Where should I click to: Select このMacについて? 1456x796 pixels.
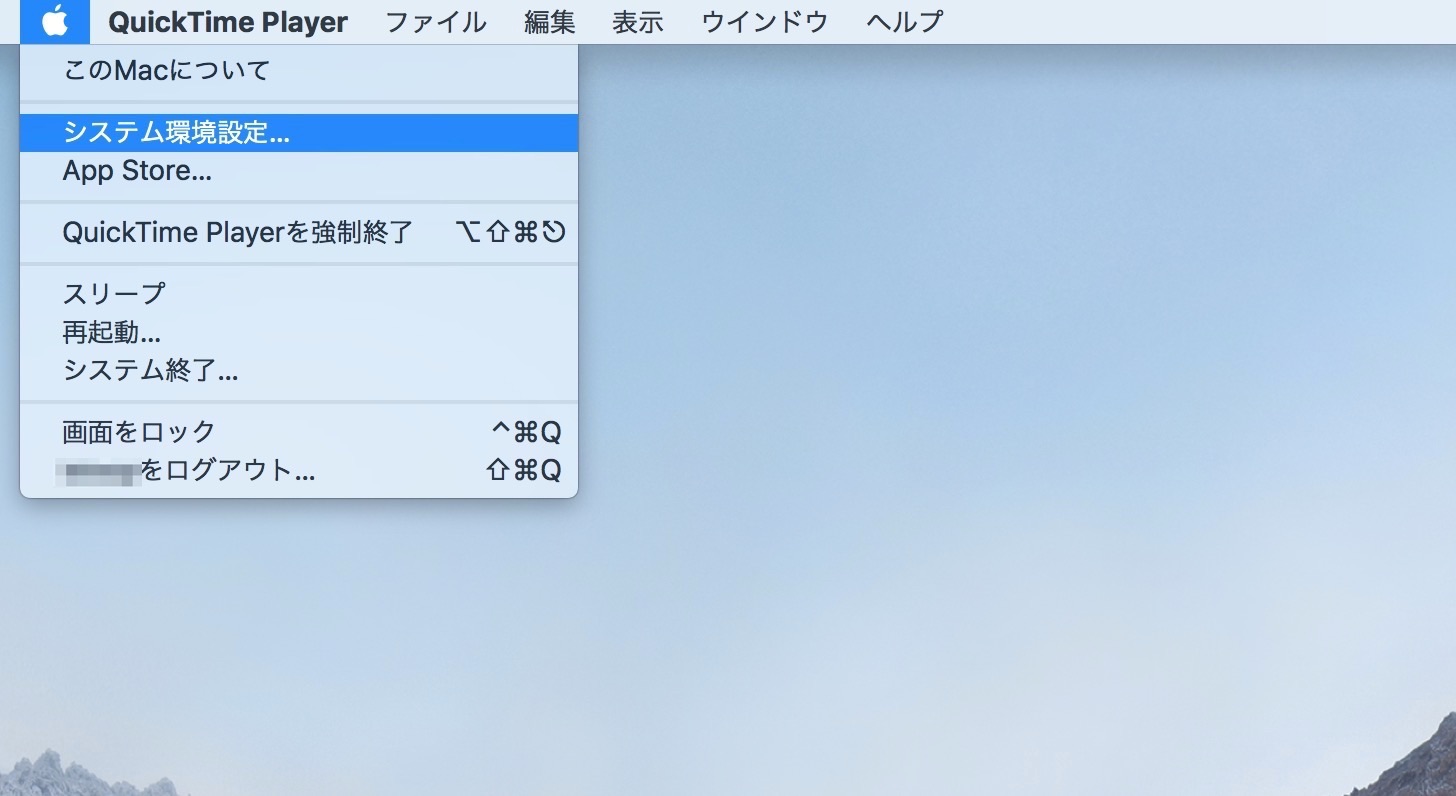coord(299,70)
